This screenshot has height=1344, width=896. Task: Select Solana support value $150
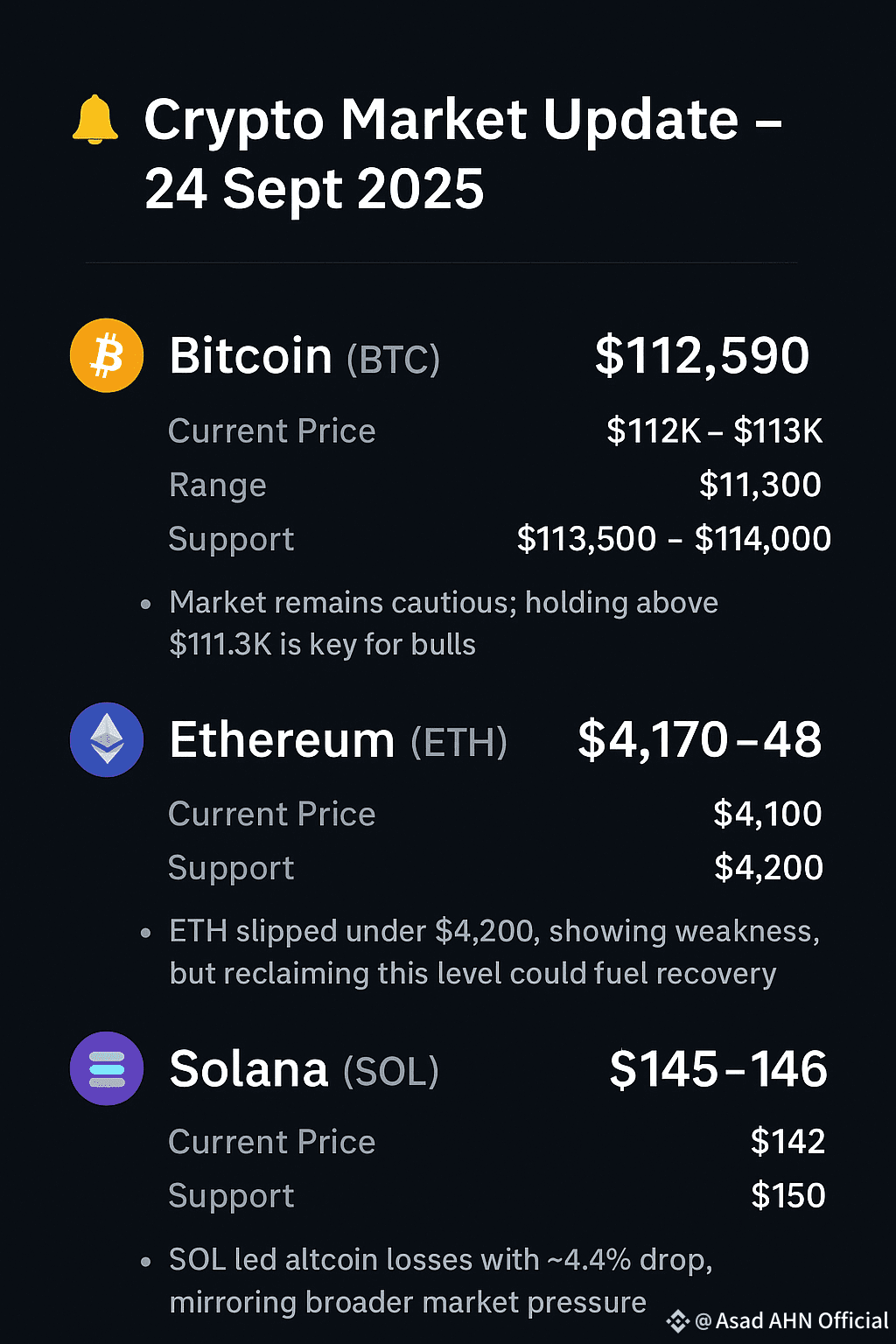click(x=787, y=1196)
